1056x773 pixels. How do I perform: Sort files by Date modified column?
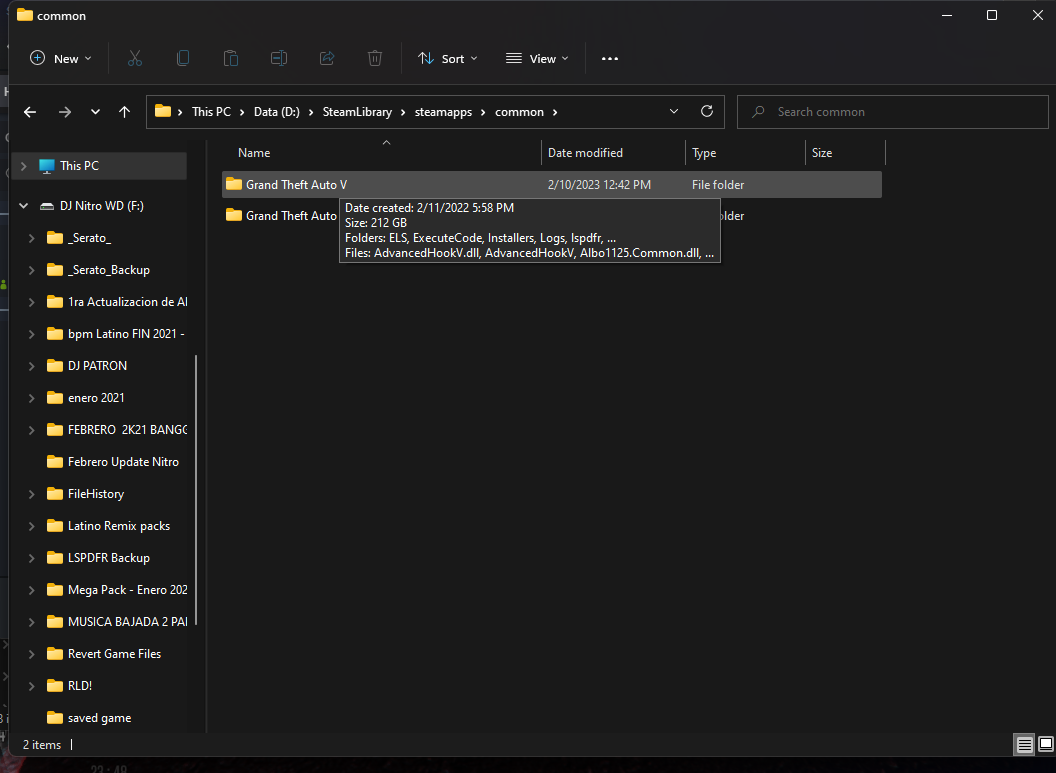585,153
